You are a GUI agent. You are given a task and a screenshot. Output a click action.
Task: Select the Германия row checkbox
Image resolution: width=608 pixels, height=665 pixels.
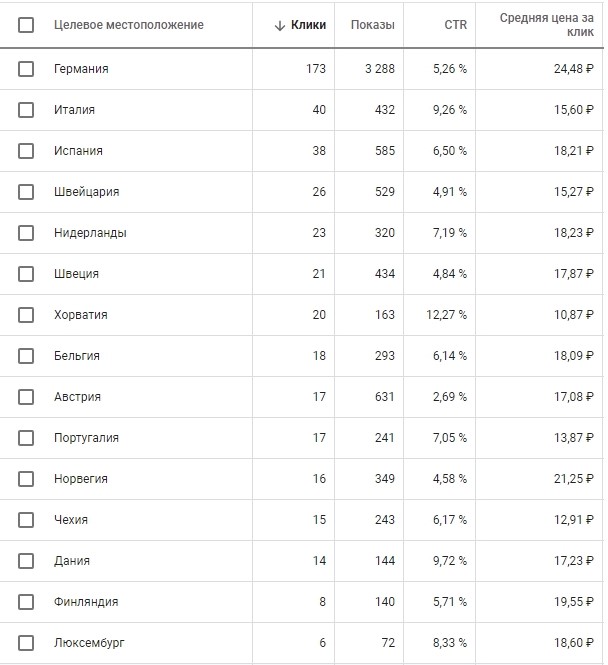click(26, 69)
